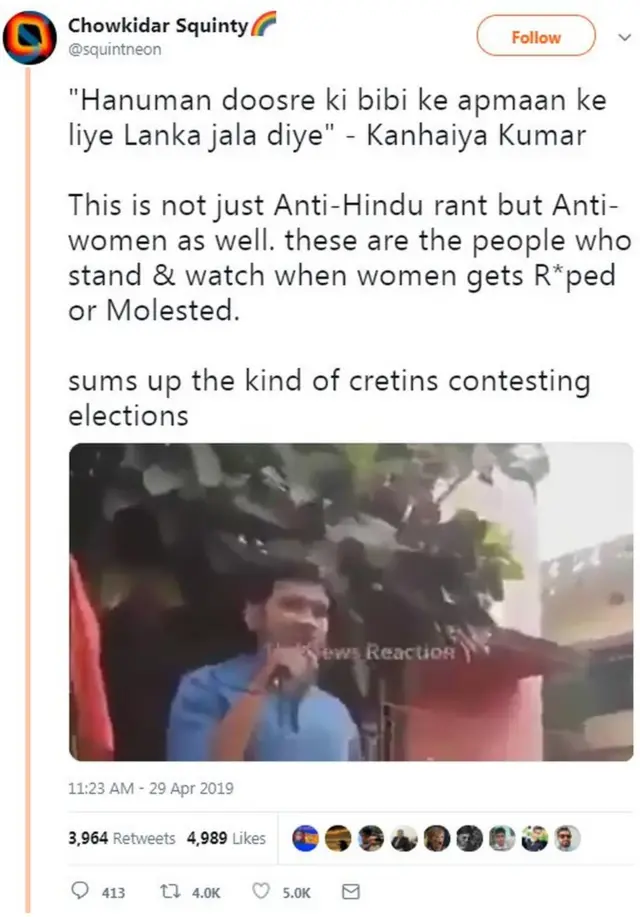640x917 pixels.
Task: Open the Chowkidar Squinty display name
Action: point(157,26)
